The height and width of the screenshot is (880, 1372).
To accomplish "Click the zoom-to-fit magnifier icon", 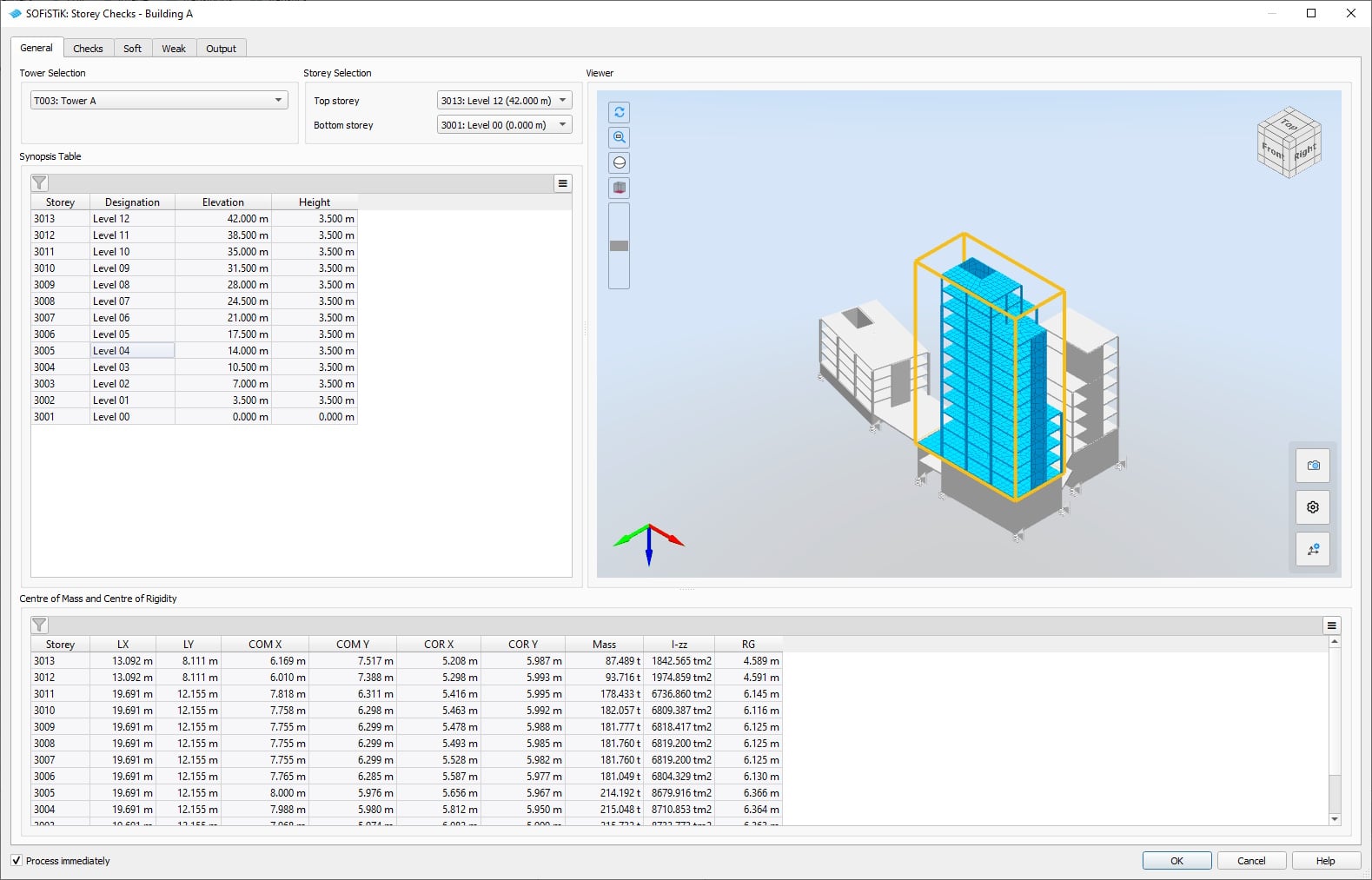I will (x=620, y=137).
